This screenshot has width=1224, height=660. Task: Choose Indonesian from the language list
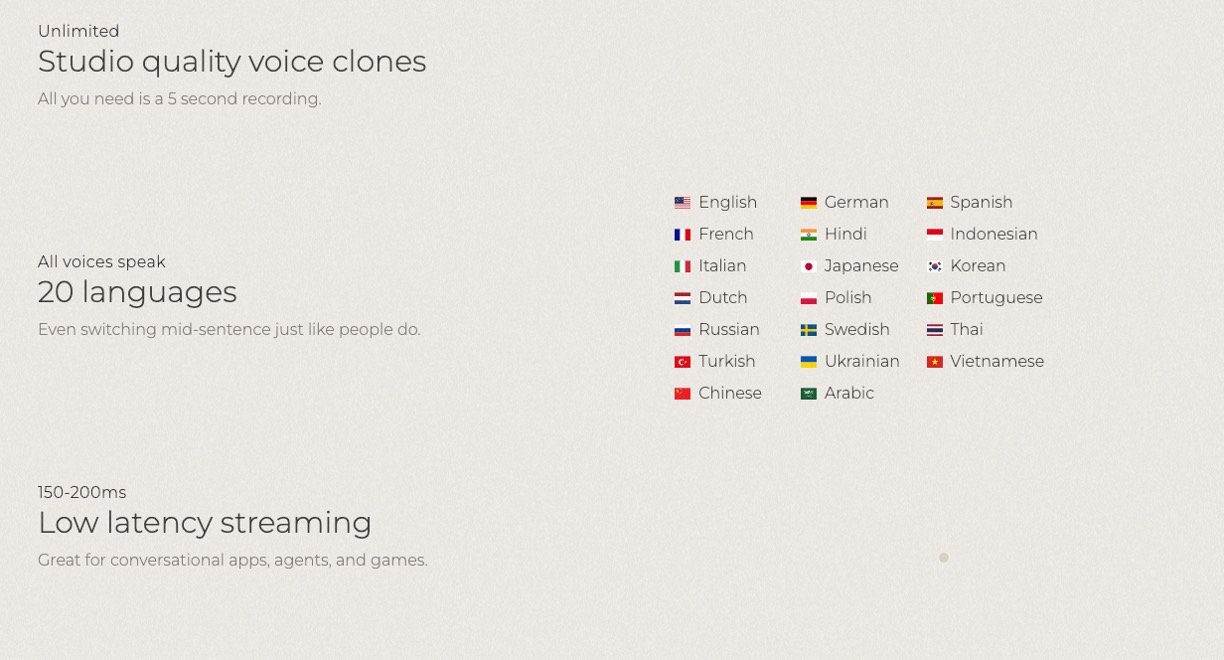993,234
